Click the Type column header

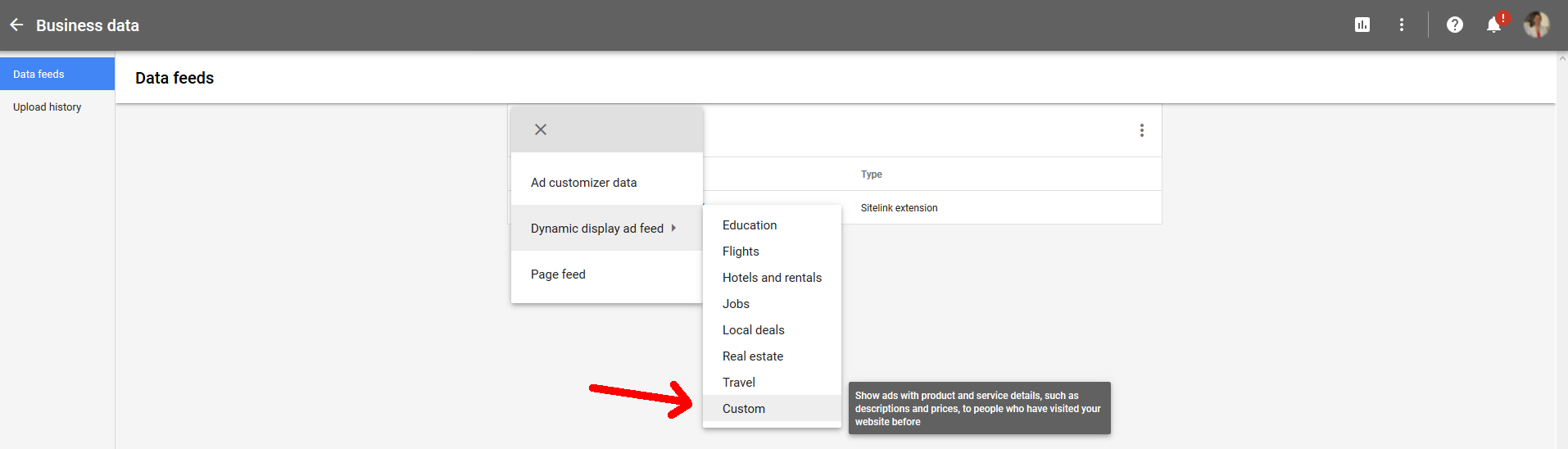[871, 174]
